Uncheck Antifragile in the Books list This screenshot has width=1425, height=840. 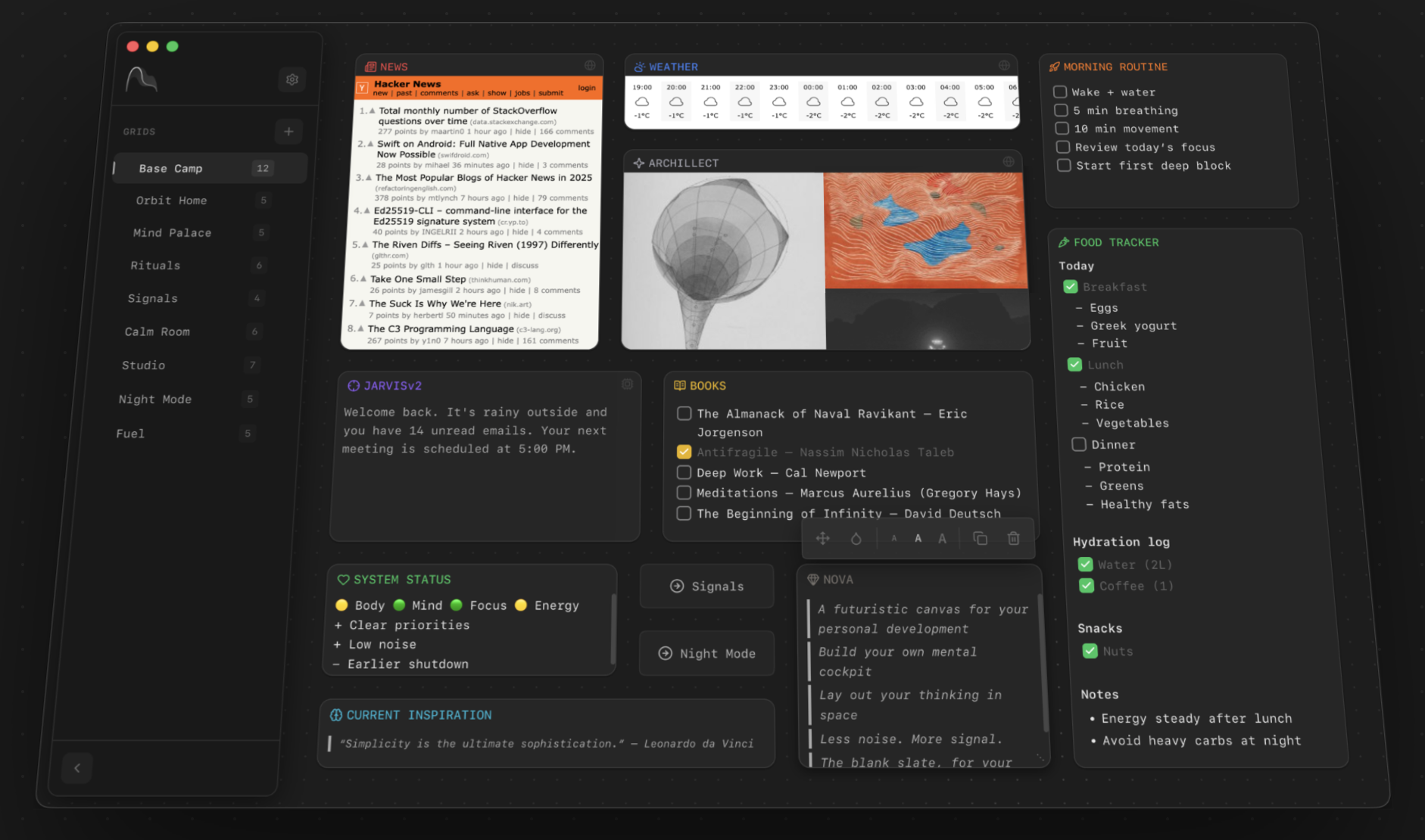tap(684, 451)
